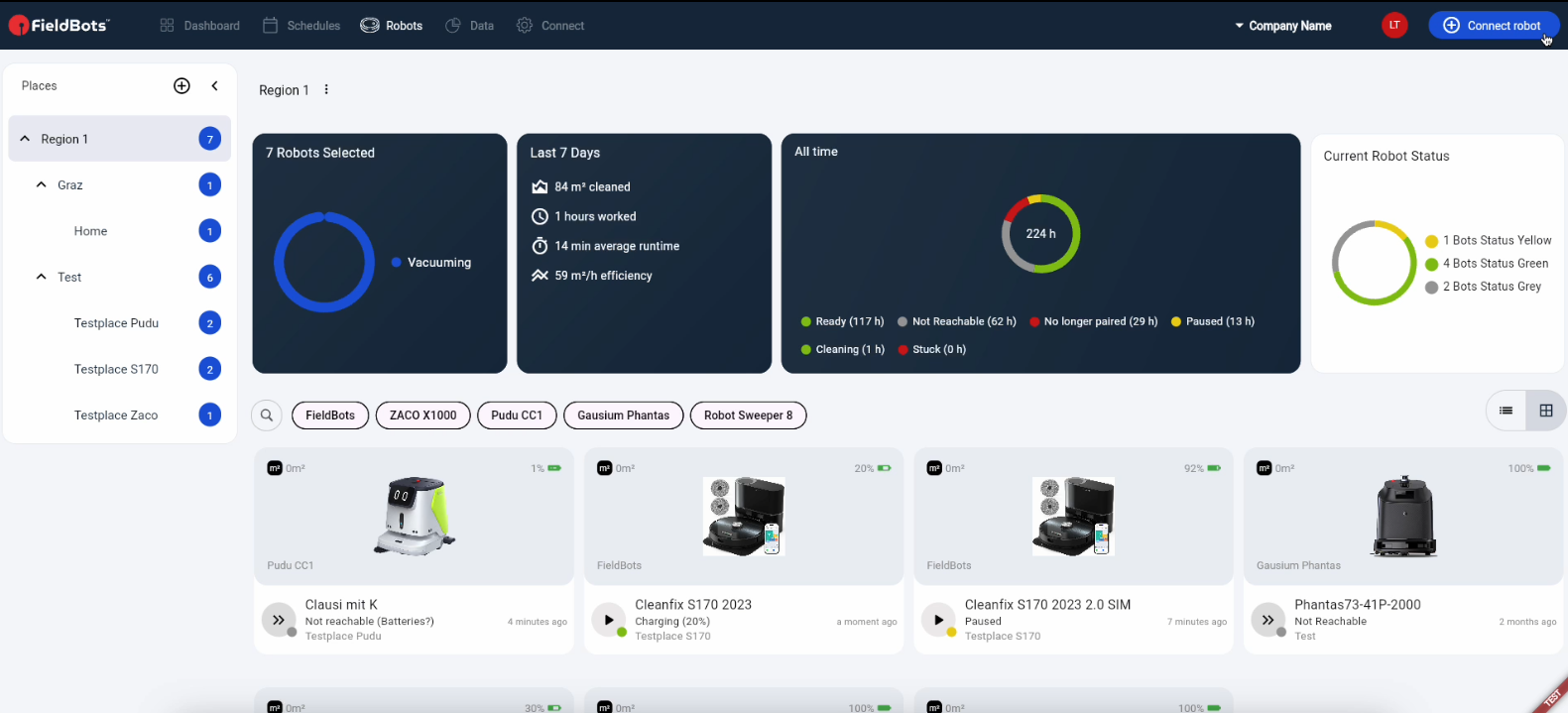Switch to list view

(1506, 411)
